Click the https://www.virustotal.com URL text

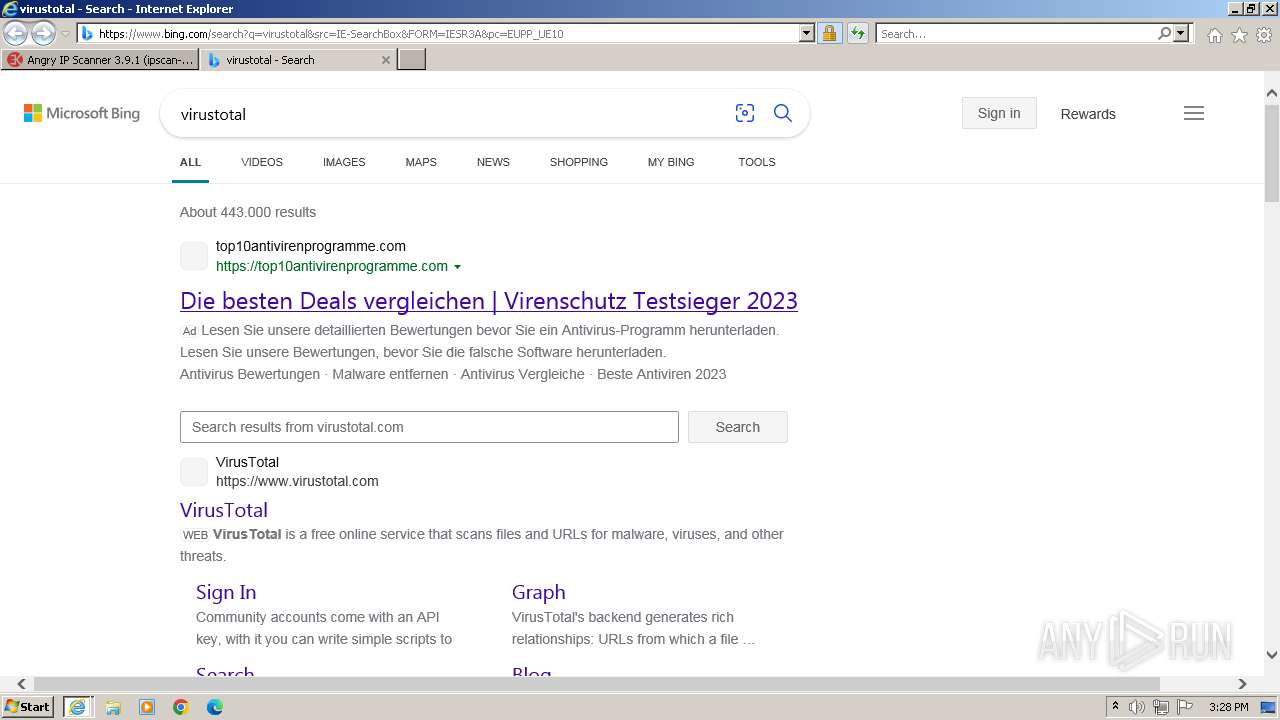click(x=297, y=481)
